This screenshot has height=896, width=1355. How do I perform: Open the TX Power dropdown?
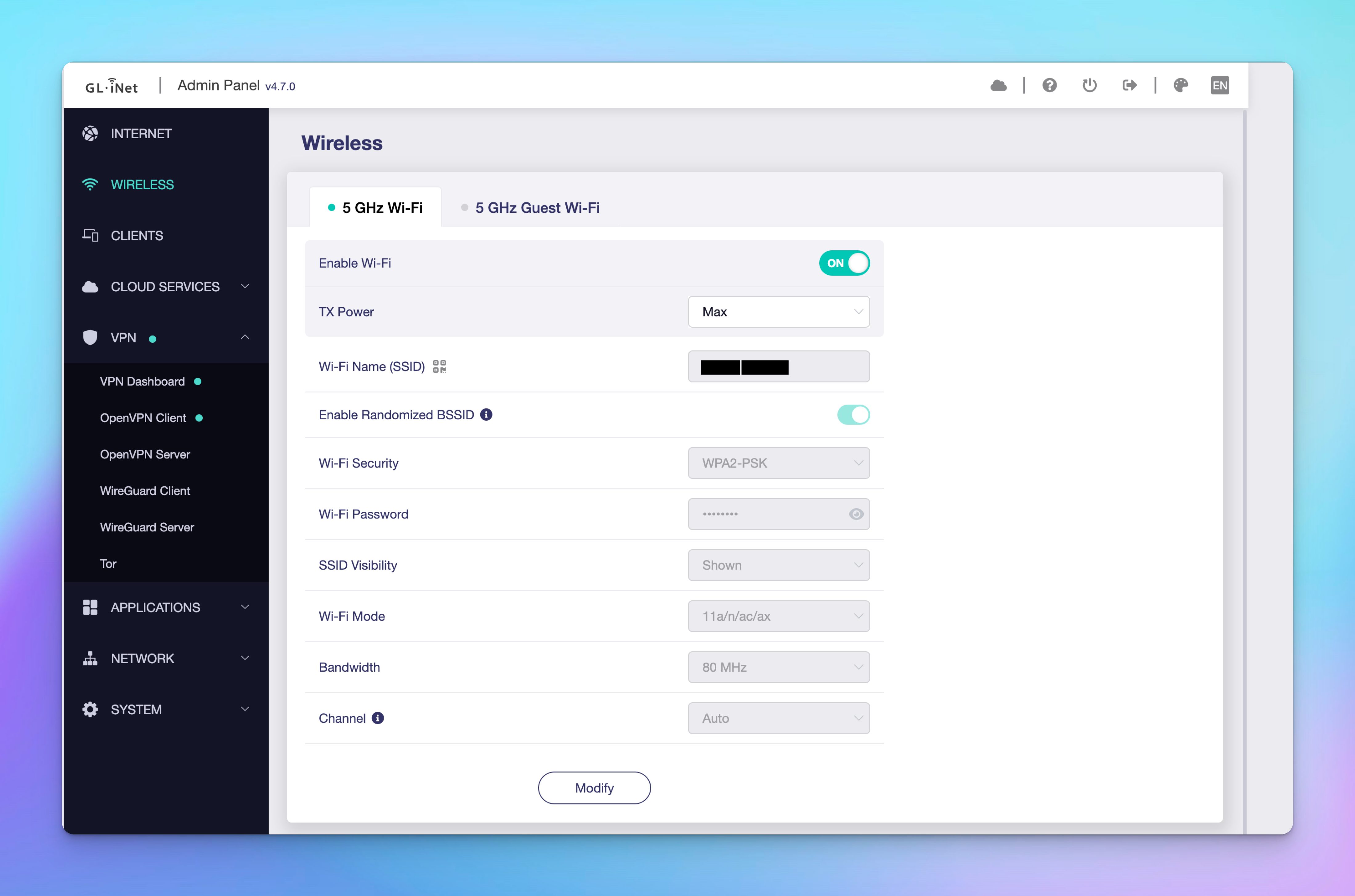coord(779,312)
